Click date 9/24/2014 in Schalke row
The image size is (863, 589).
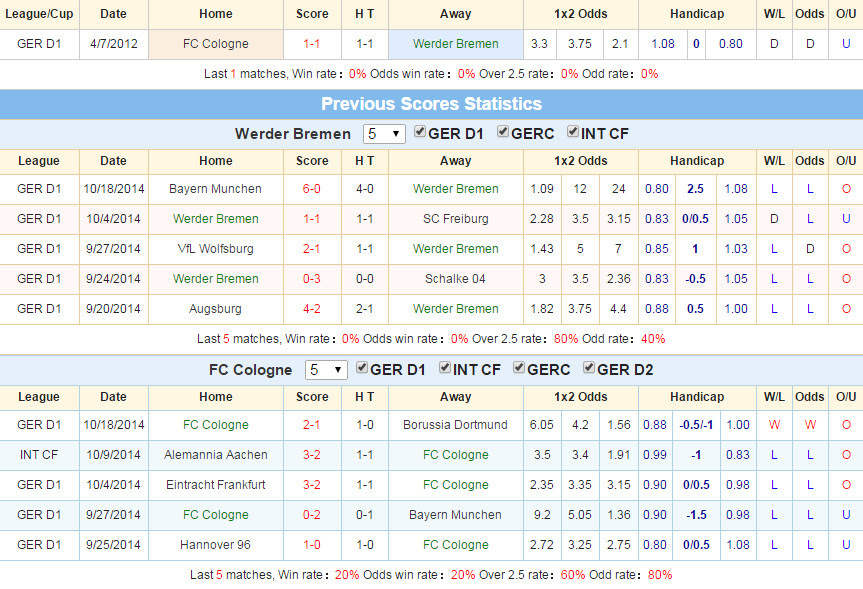(x=113, y=279)
